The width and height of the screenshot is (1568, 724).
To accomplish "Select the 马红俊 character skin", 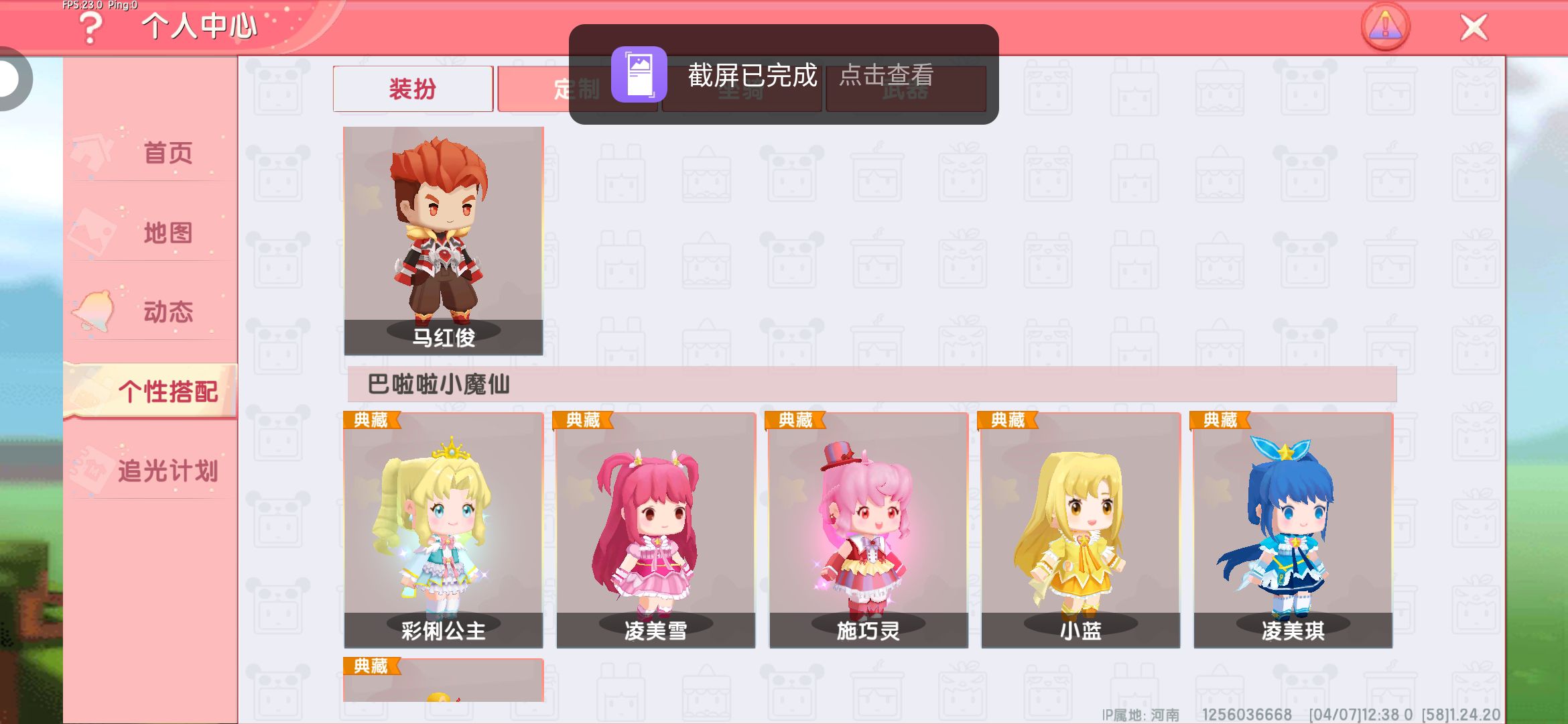I will point(444,241).
